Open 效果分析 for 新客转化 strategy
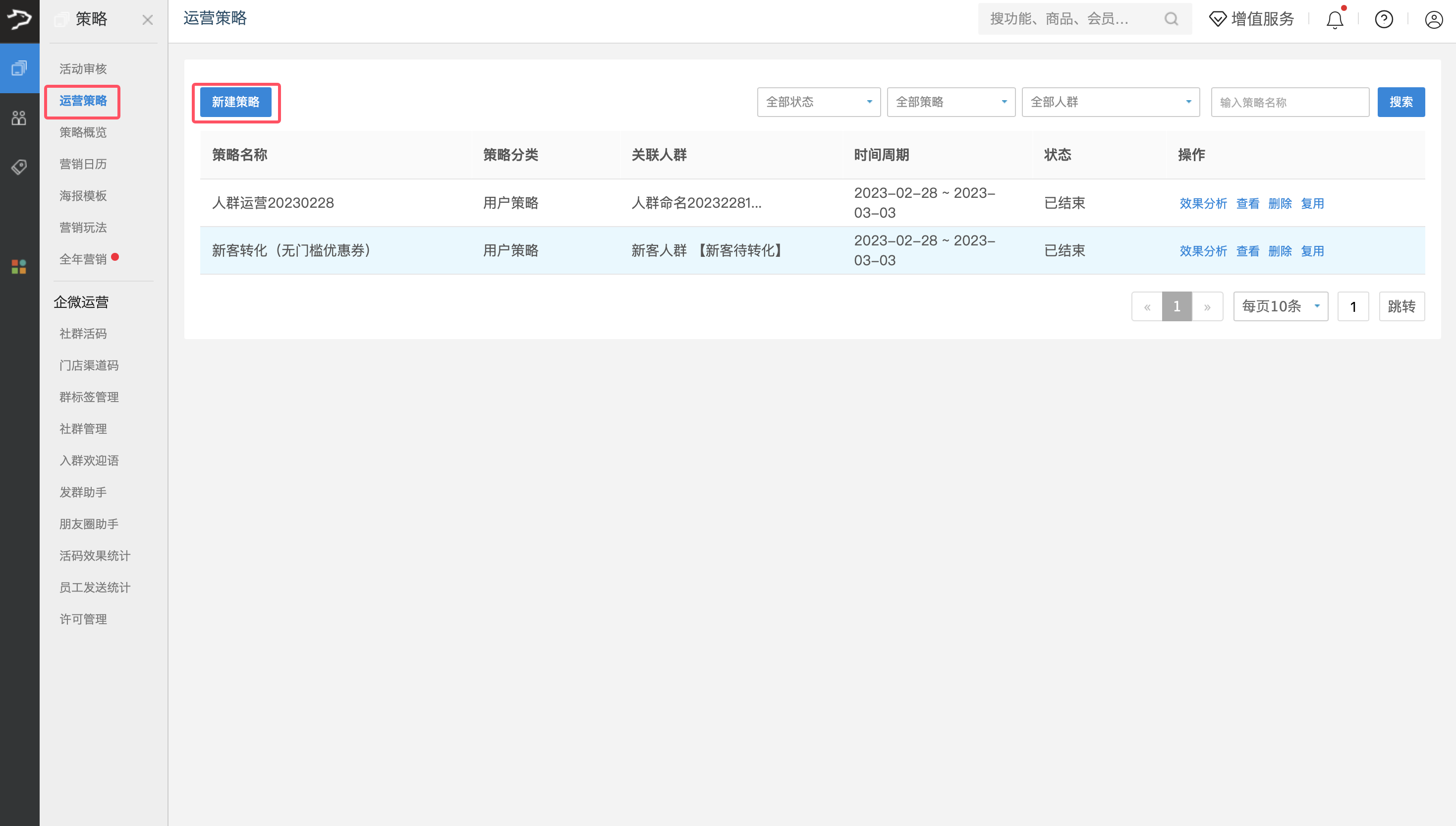This screenshot has width=1456, height=826. (x=1203, y=250)
